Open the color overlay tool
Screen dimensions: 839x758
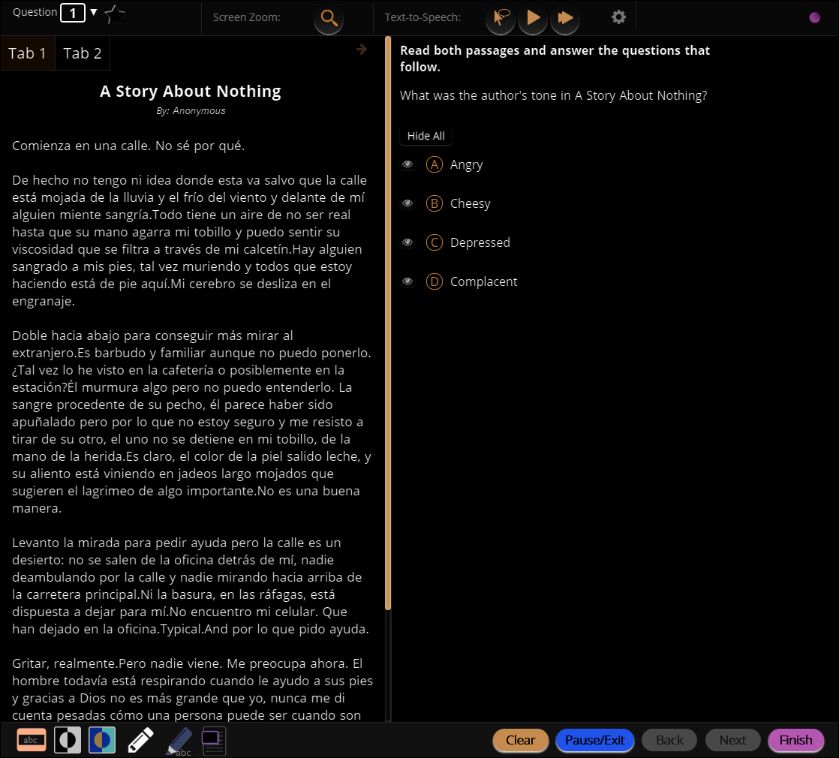(102, 740)
